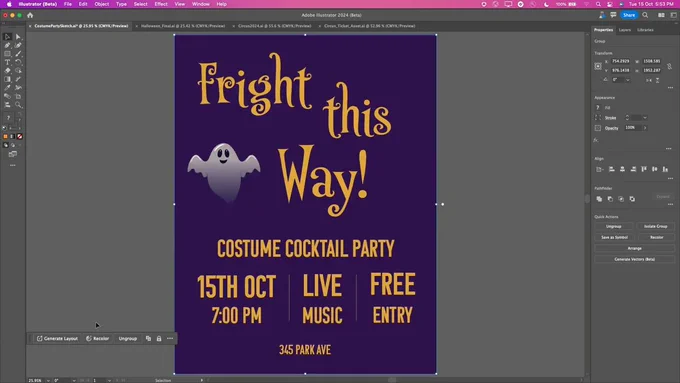Open the stroke weight dropdown
Screen dimensions: 680x383
pyautogui.click(x=645, y=118)
